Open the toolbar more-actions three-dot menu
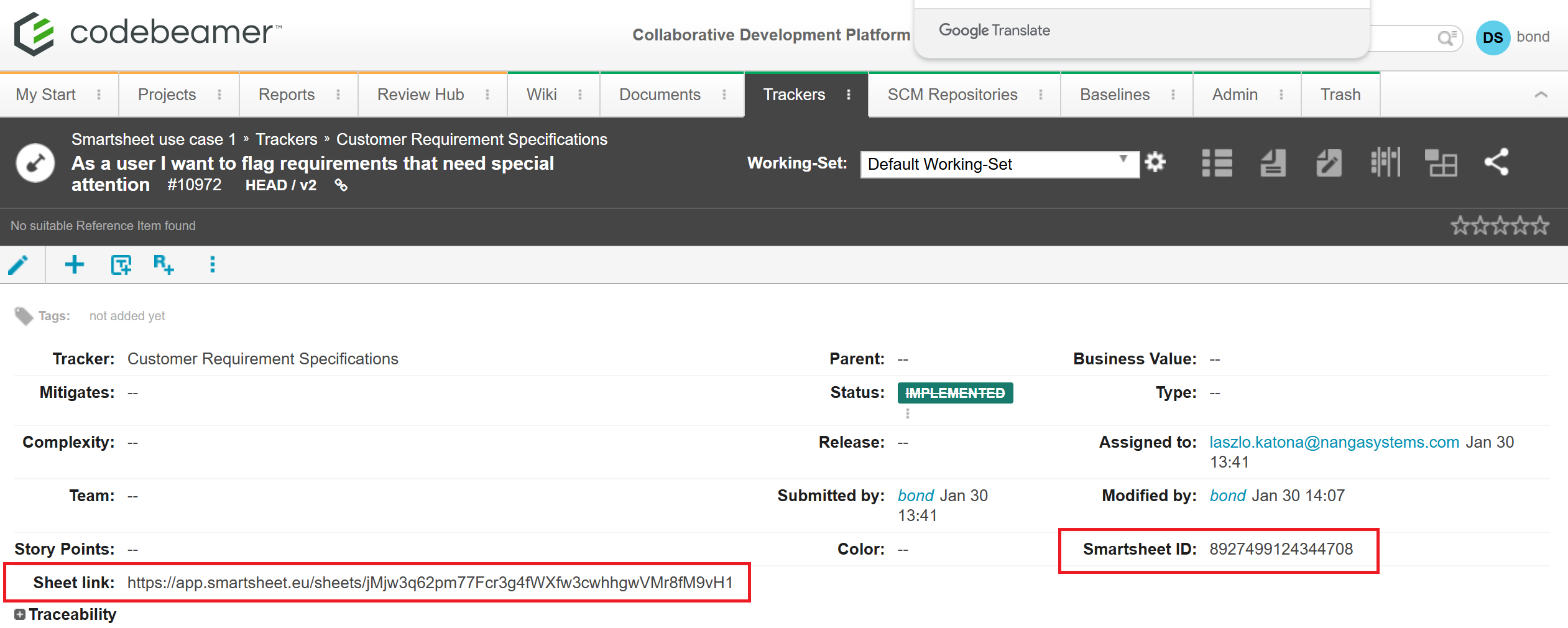 coord(213,265)
